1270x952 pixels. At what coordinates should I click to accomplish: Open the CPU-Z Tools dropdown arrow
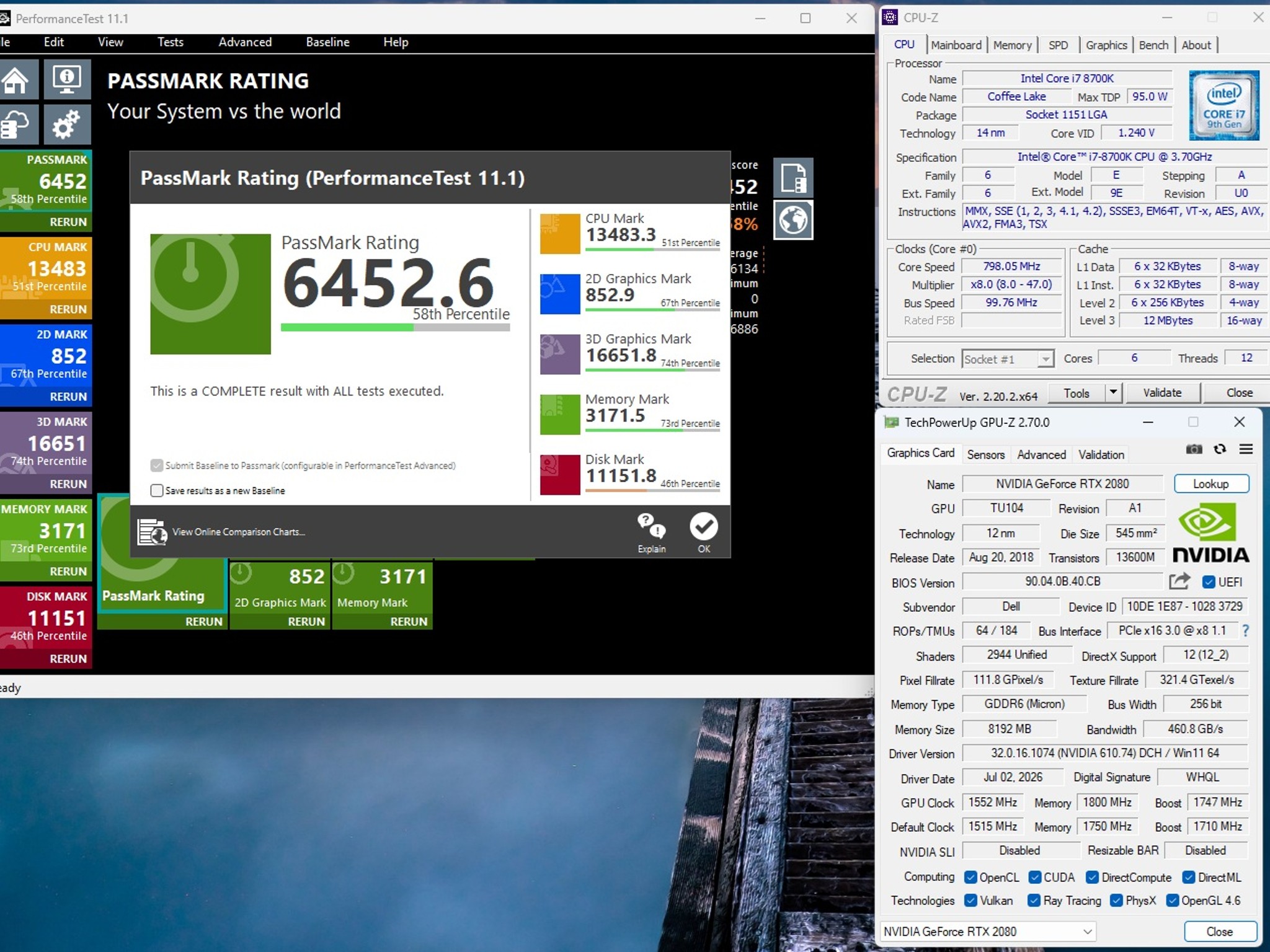[x=1113, y=392]
